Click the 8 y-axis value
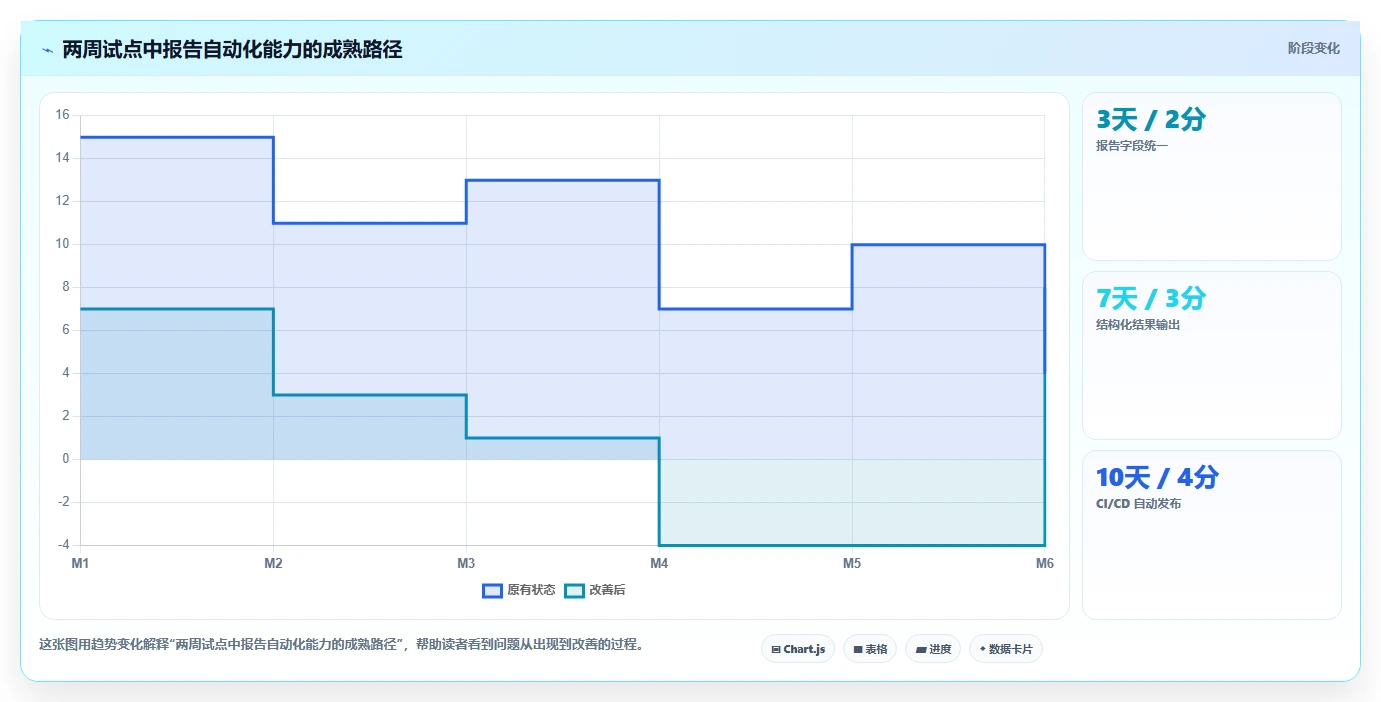 tap(65, 287)
